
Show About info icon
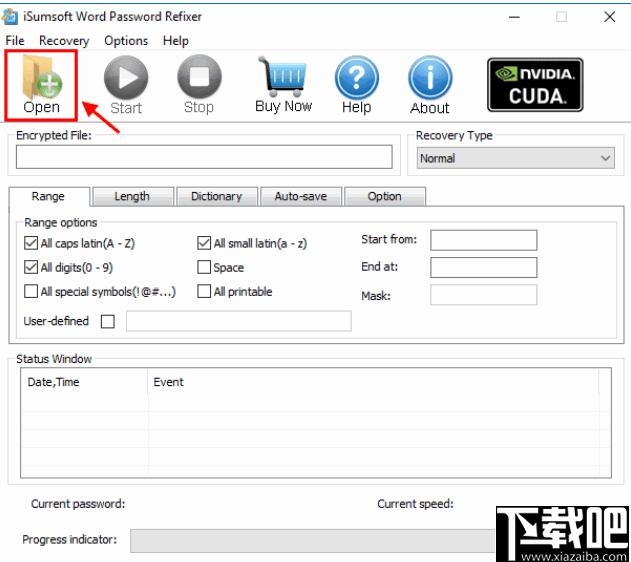pyautogui.click(x=430, y=85)
